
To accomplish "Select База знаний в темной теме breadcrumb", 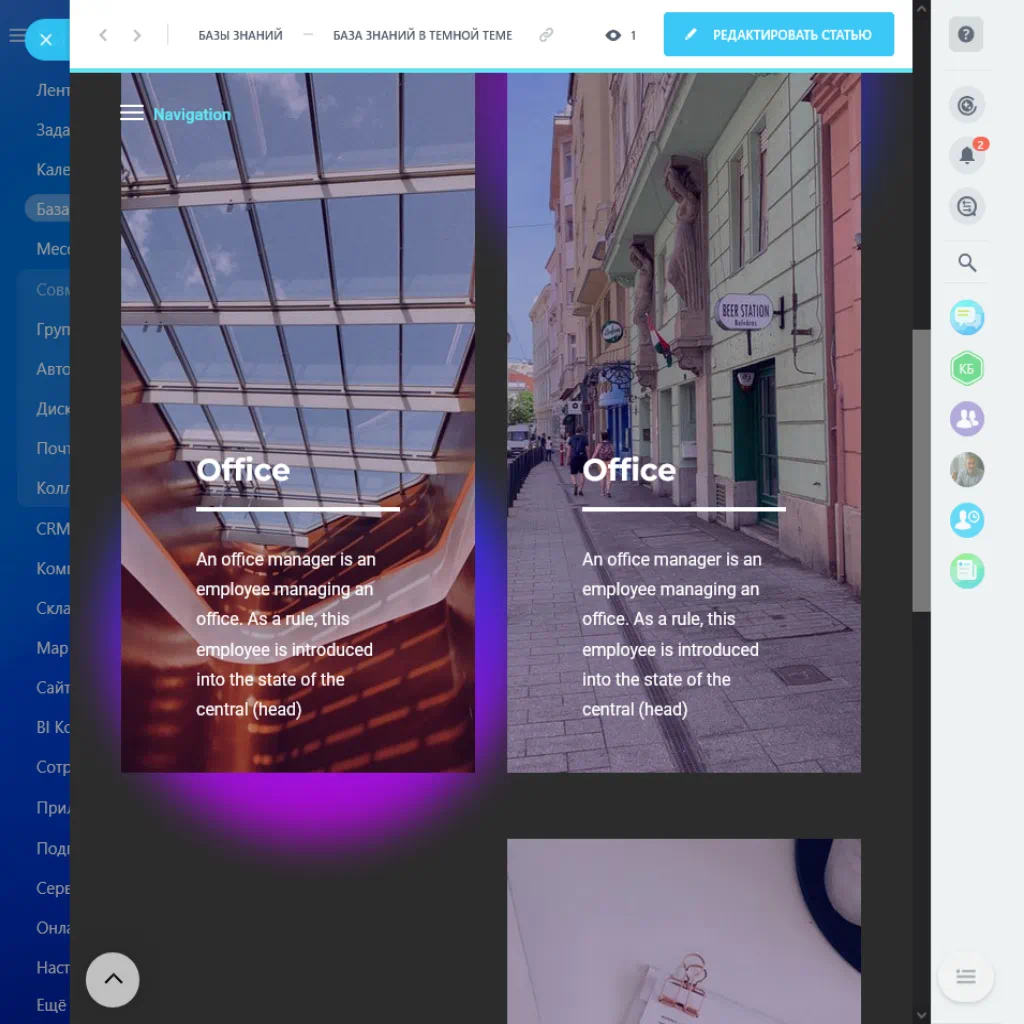I will tap(422, 35).
